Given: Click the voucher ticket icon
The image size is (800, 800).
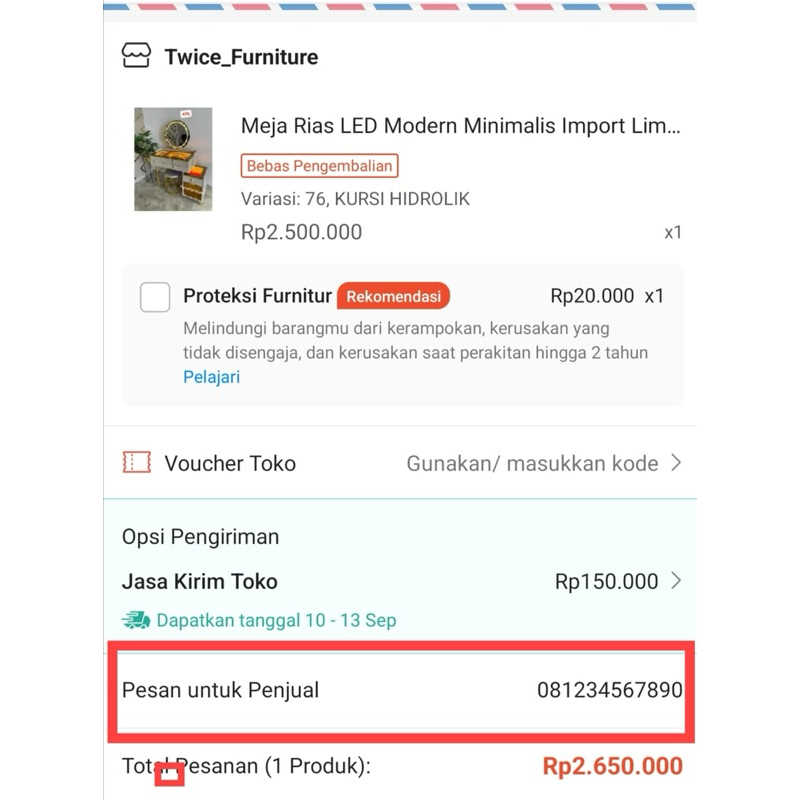Looking at the screenshot, I should [136, 462].
